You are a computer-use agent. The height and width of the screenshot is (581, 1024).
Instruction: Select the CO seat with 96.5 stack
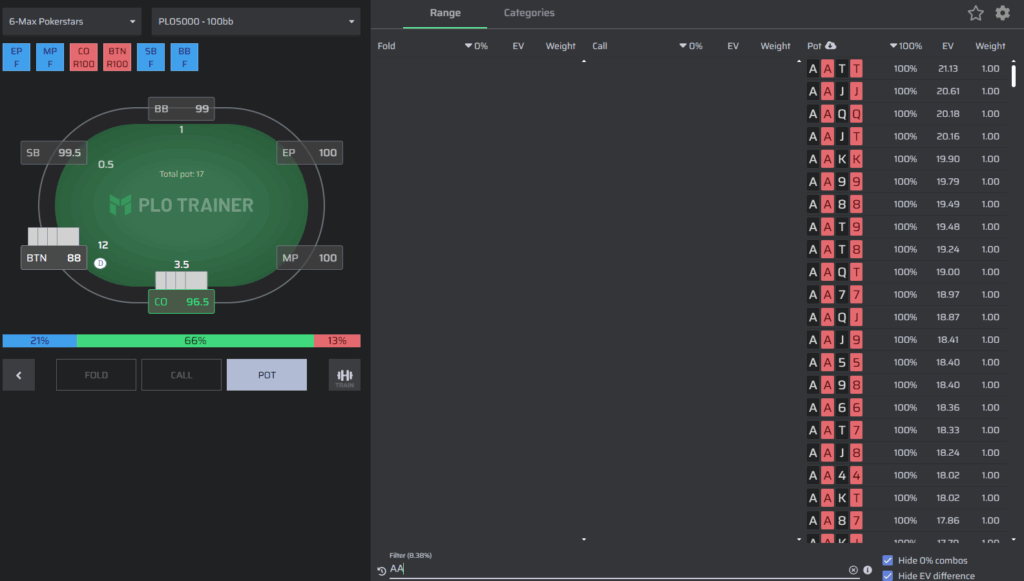(182, 302)
